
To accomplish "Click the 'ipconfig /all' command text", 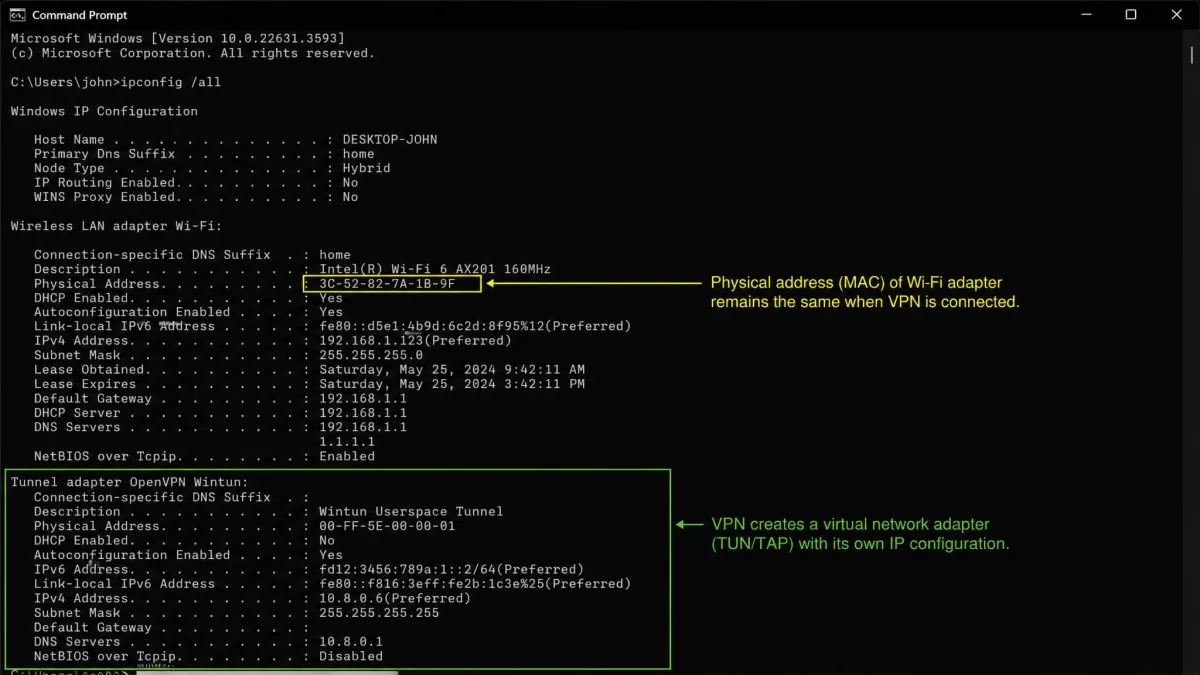I will pyautogui.click(x=171, y=82).
